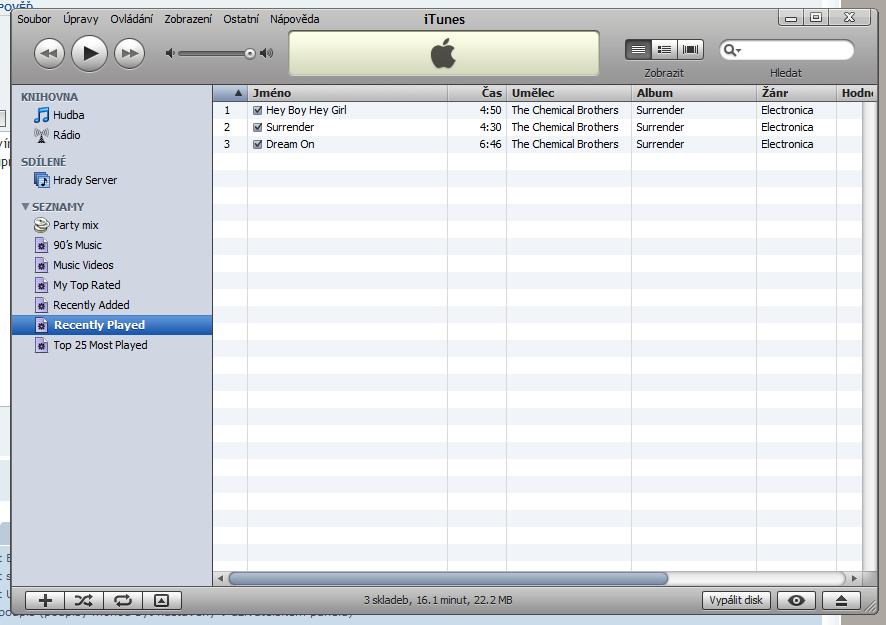886x625 pixels.
Task: Sort by Umělec column header
Action: (568, 93)
